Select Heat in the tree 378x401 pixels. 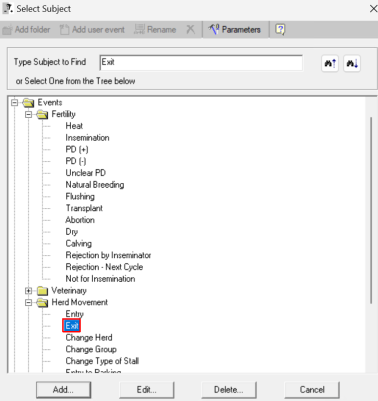(74, 126)
